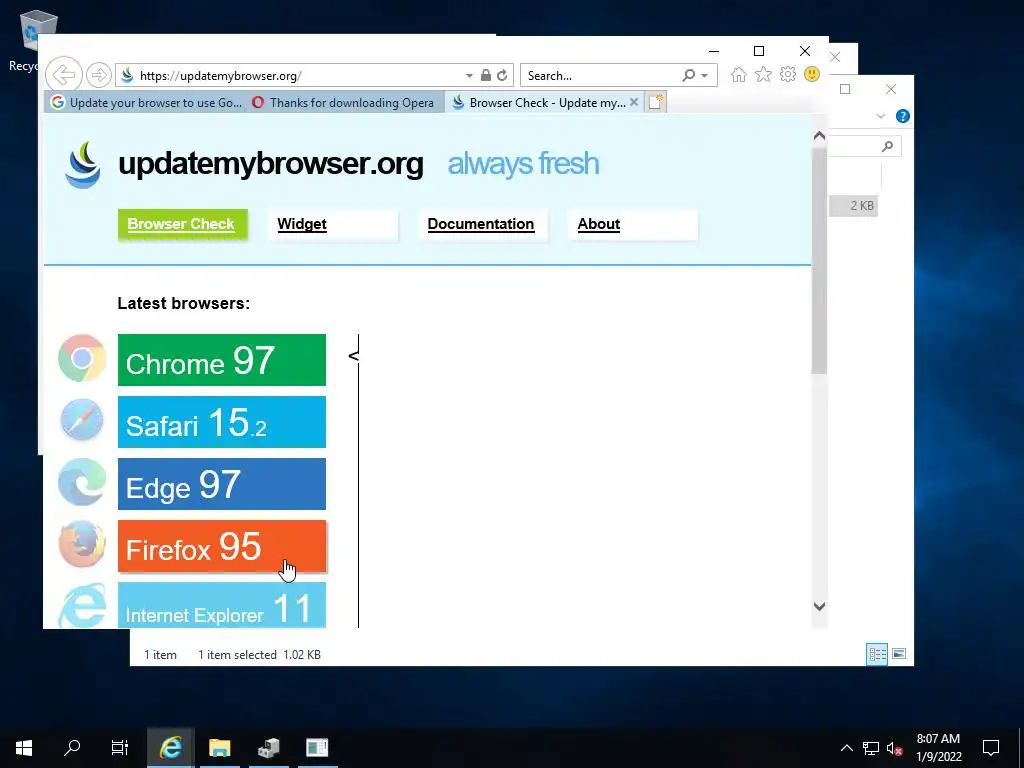Click the Edge 97 banner
This screenshot has width=1024, height=768.
221,484
